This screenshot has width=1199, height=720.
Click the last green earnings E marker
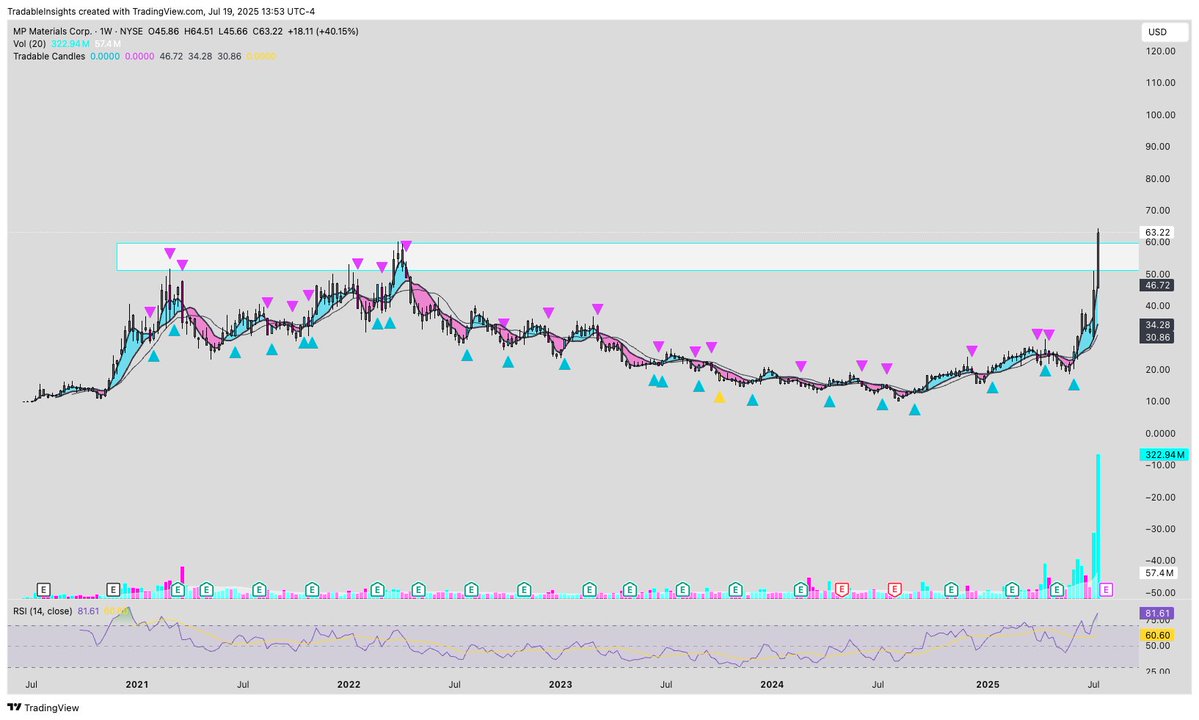click(1058, 589)
